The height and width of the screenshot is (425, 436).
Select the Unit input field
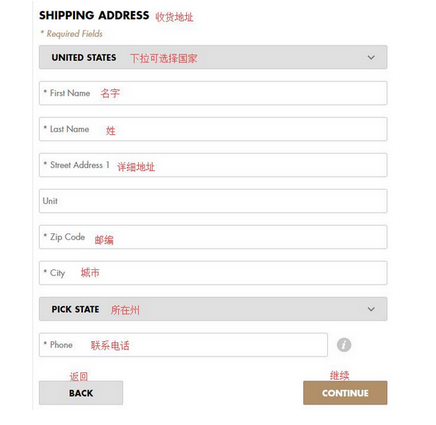point(213,201)
